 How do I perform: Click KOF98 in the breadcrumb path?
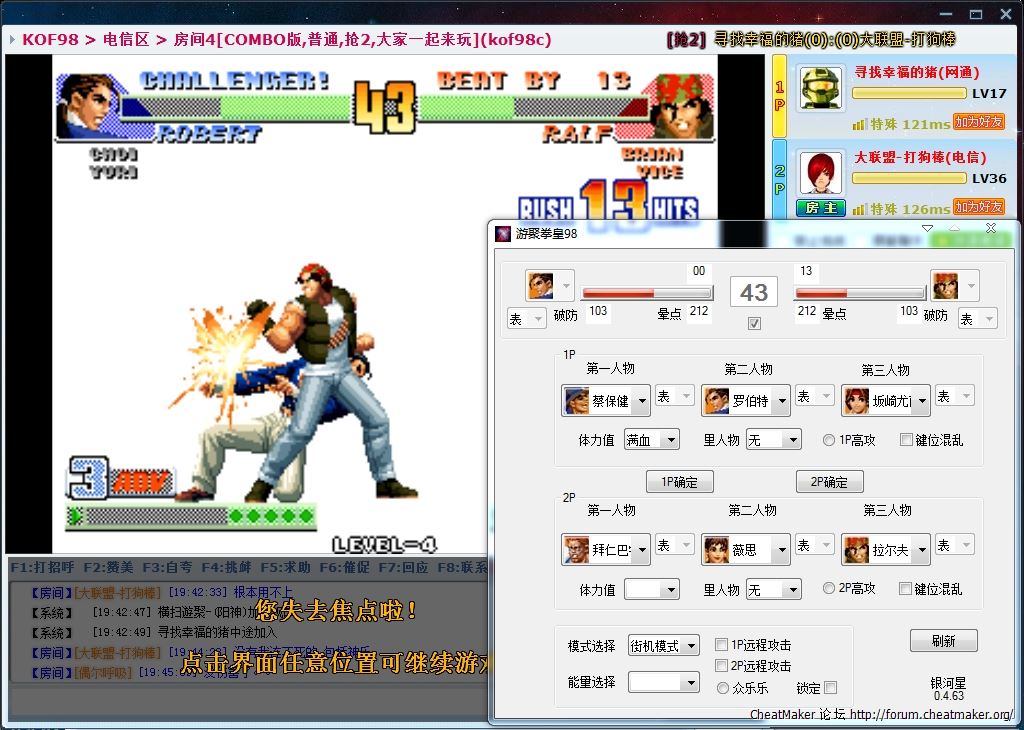(50, 40)
